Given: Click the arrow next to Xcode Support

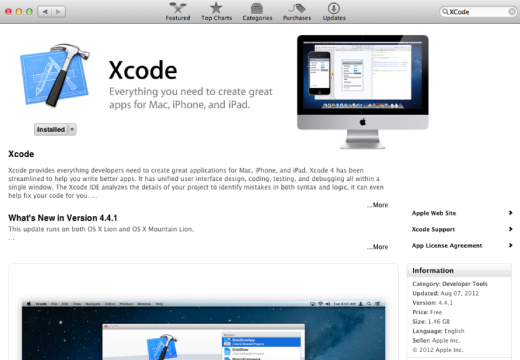Looking at the screenshot, I should point(510,229).
